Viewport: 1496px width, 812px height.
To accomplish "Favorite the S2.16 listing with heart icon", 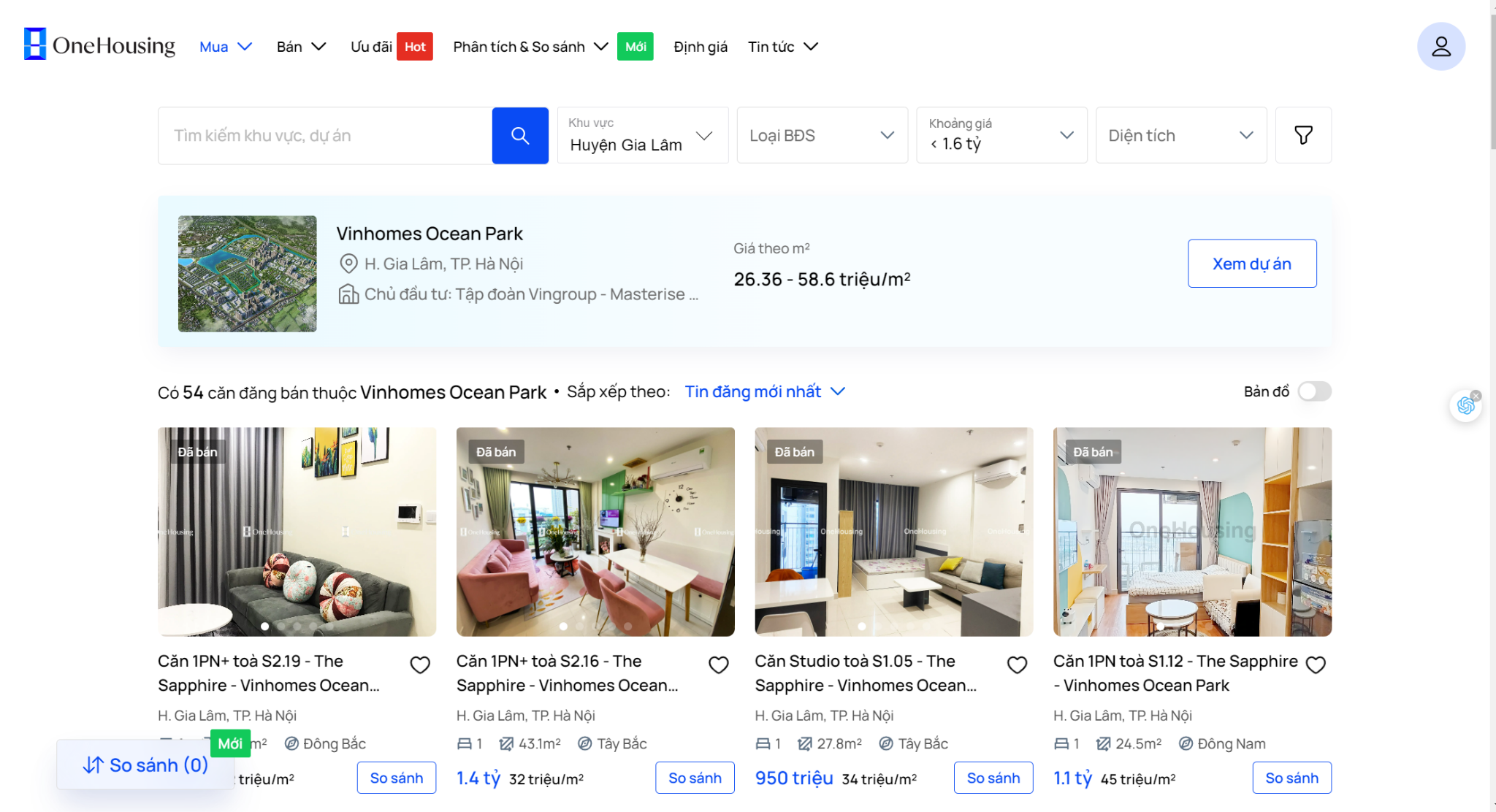I will 719,664.
